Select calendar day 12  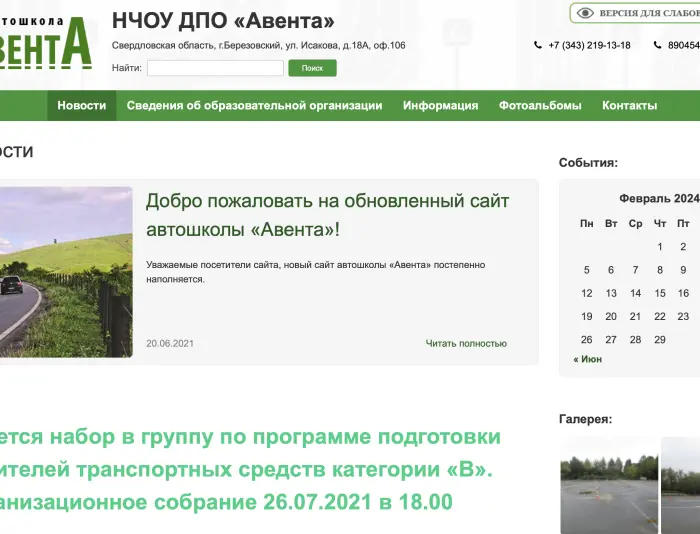click(587, 293)
